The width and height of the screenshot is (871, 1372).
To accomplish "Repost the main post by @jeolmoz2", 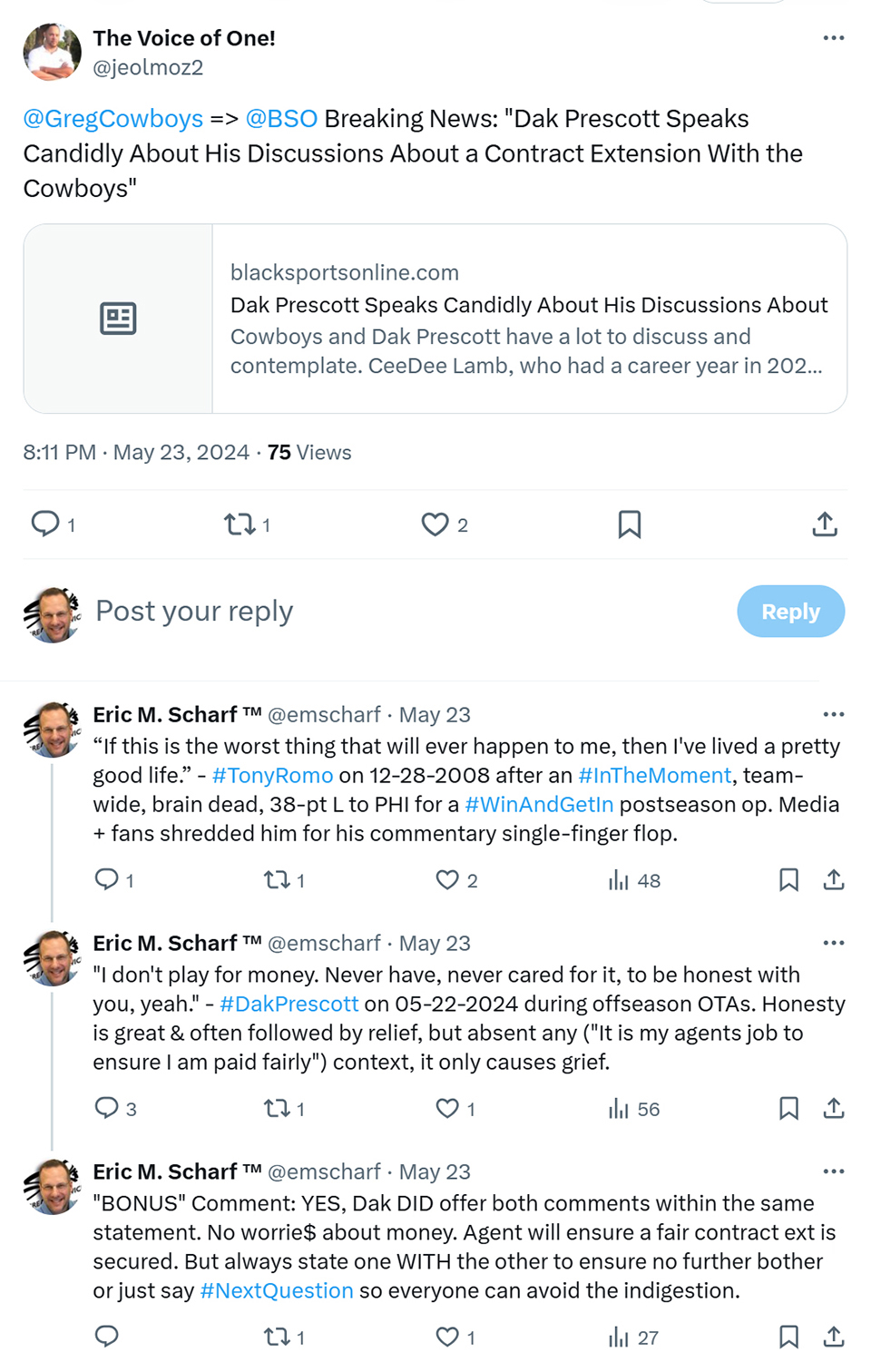I will coord(240,524).
